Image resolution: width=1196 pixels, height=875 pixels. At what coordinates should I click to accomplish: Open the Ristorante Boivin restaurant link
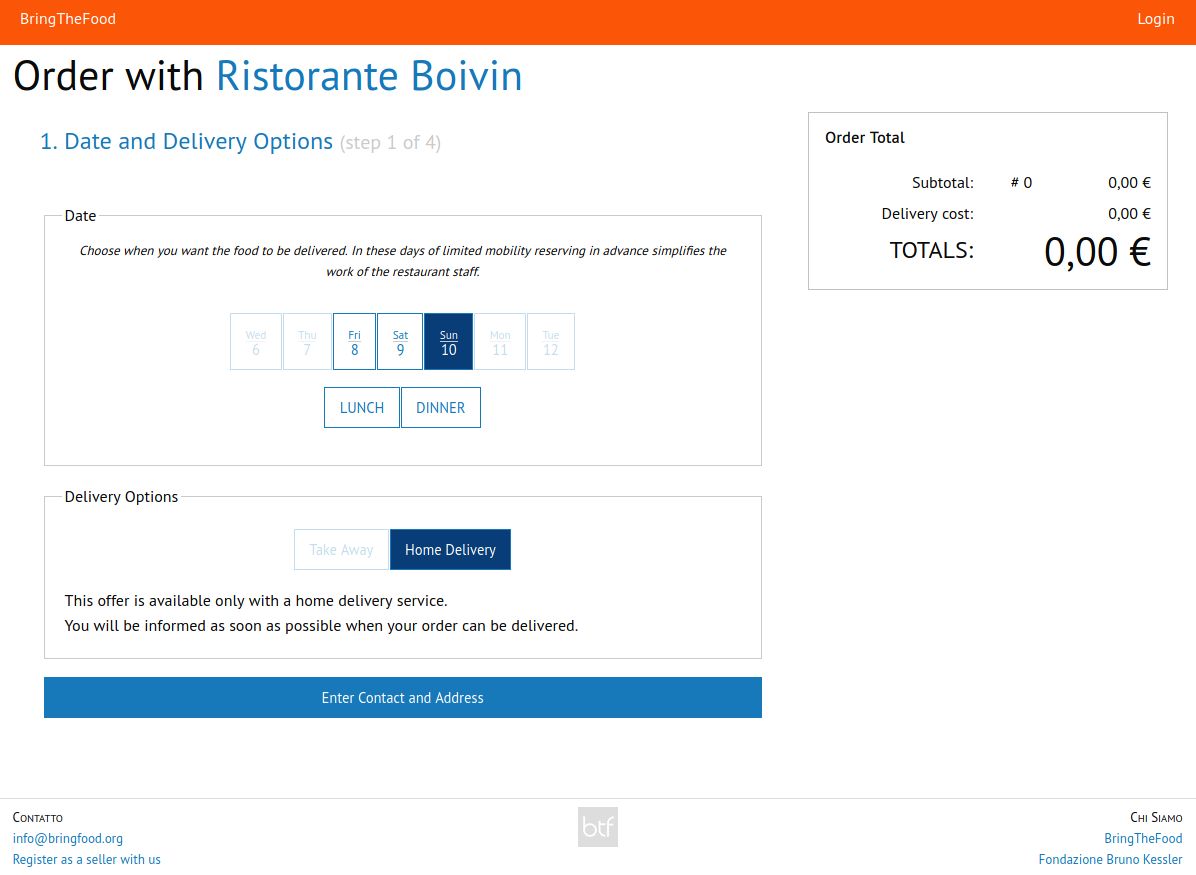tap(369, 76)
